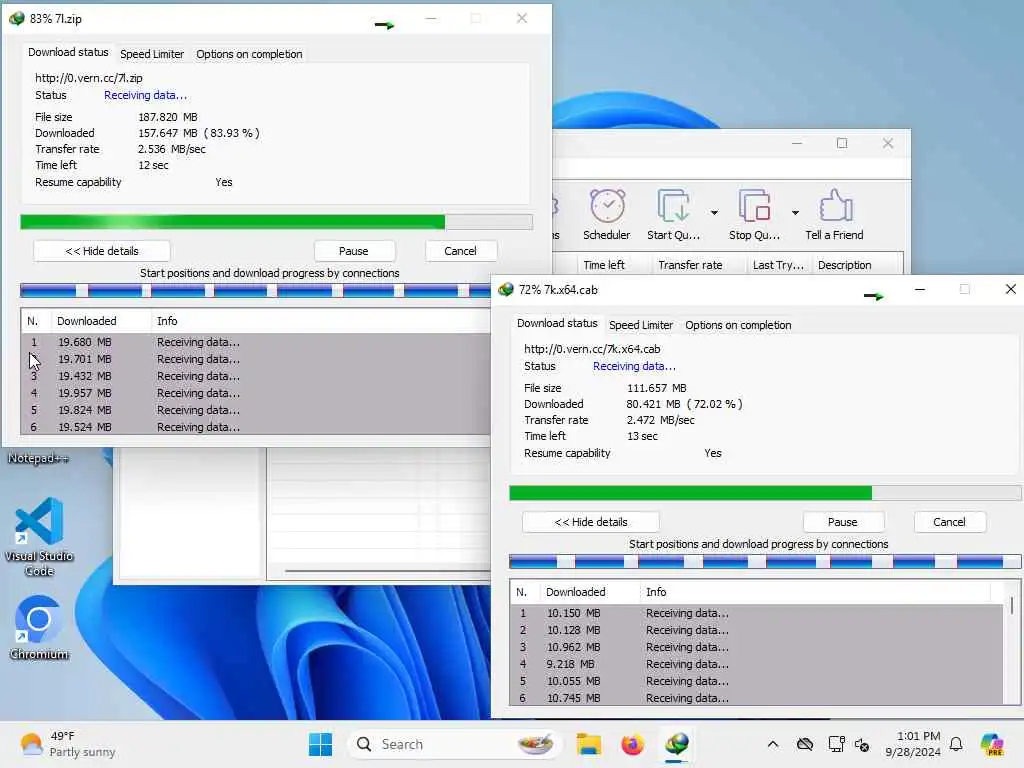Open the Scheduler in the IDM main window

[607, 216]
